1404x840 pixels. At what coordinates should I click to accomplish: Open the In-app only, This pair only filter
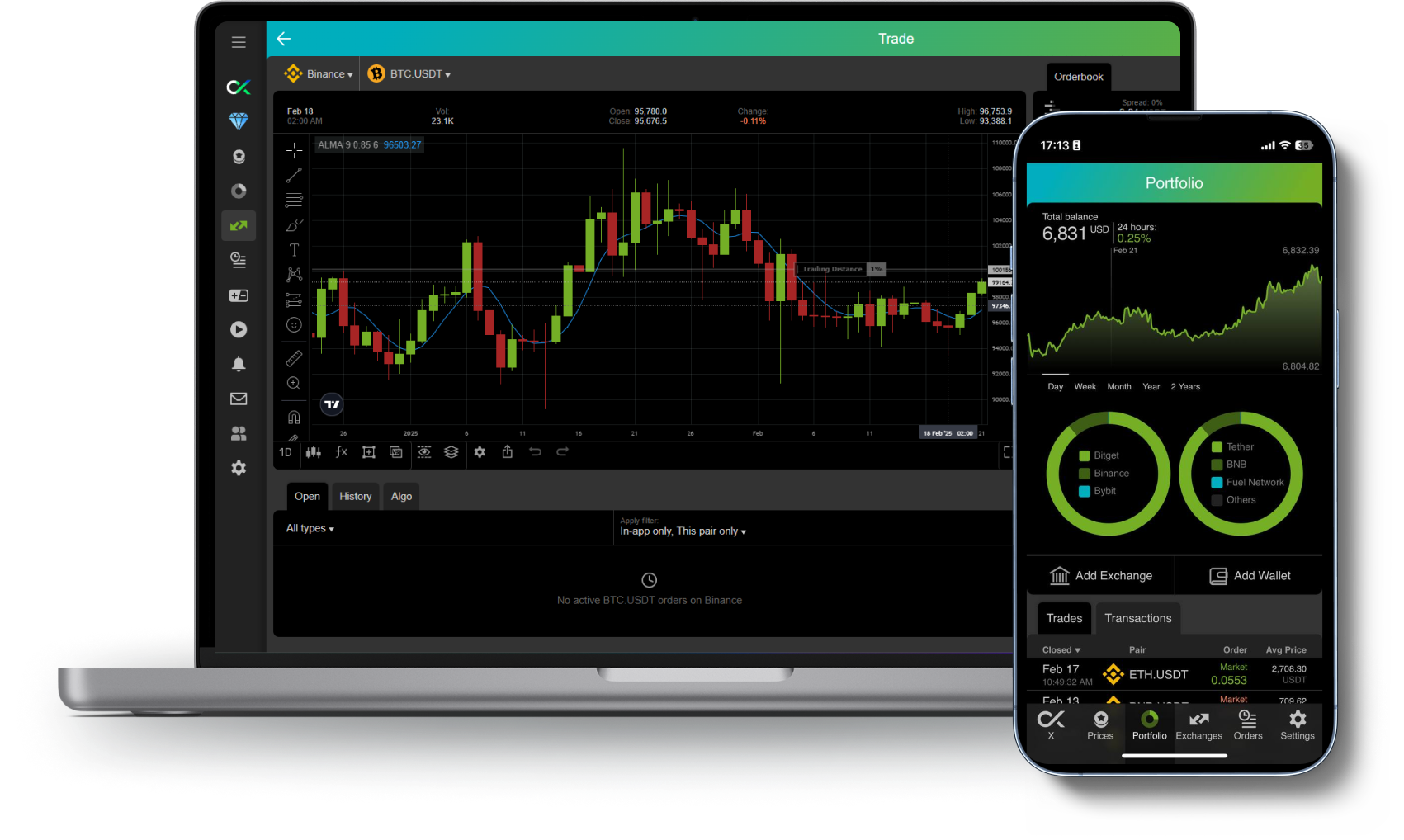[683, 531]
